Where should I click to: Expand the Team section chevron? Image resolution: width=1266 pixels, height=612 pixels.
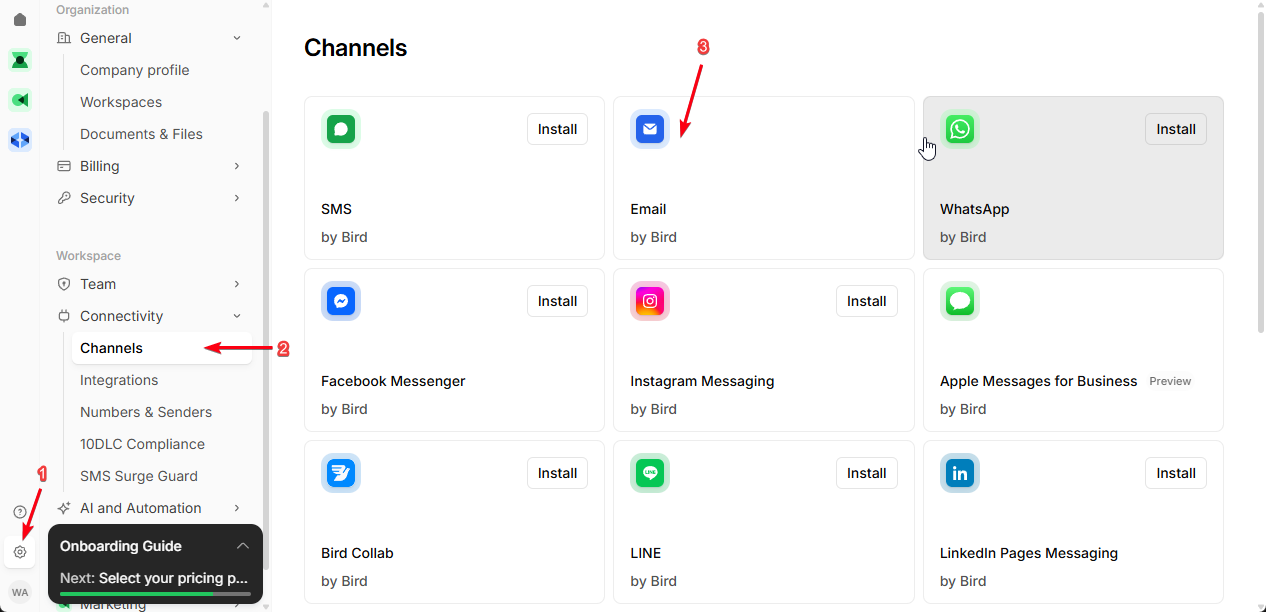pos(237,284)
